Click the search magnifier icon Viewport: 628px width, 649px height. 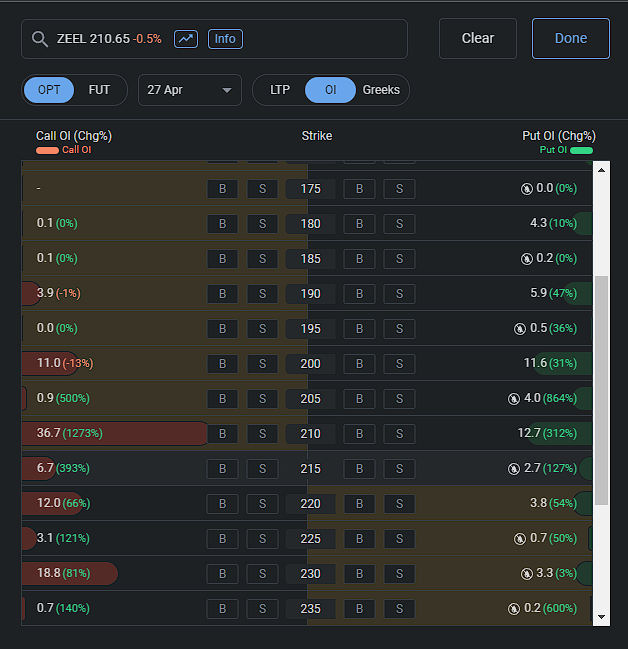[40, 39]
